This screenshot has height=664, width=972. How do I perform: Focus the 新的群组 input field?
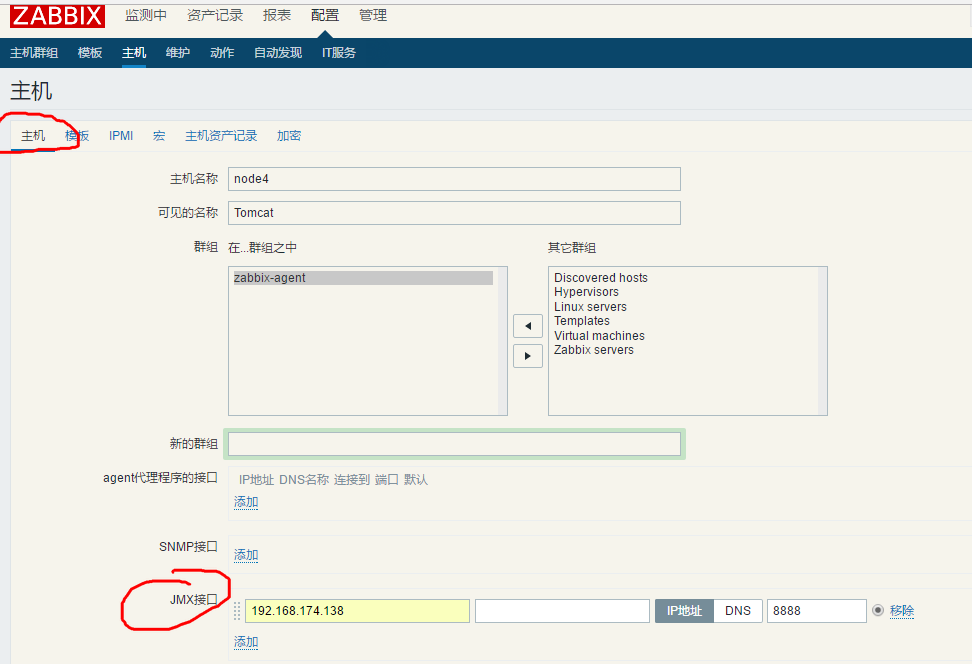[x=454, y=444]
